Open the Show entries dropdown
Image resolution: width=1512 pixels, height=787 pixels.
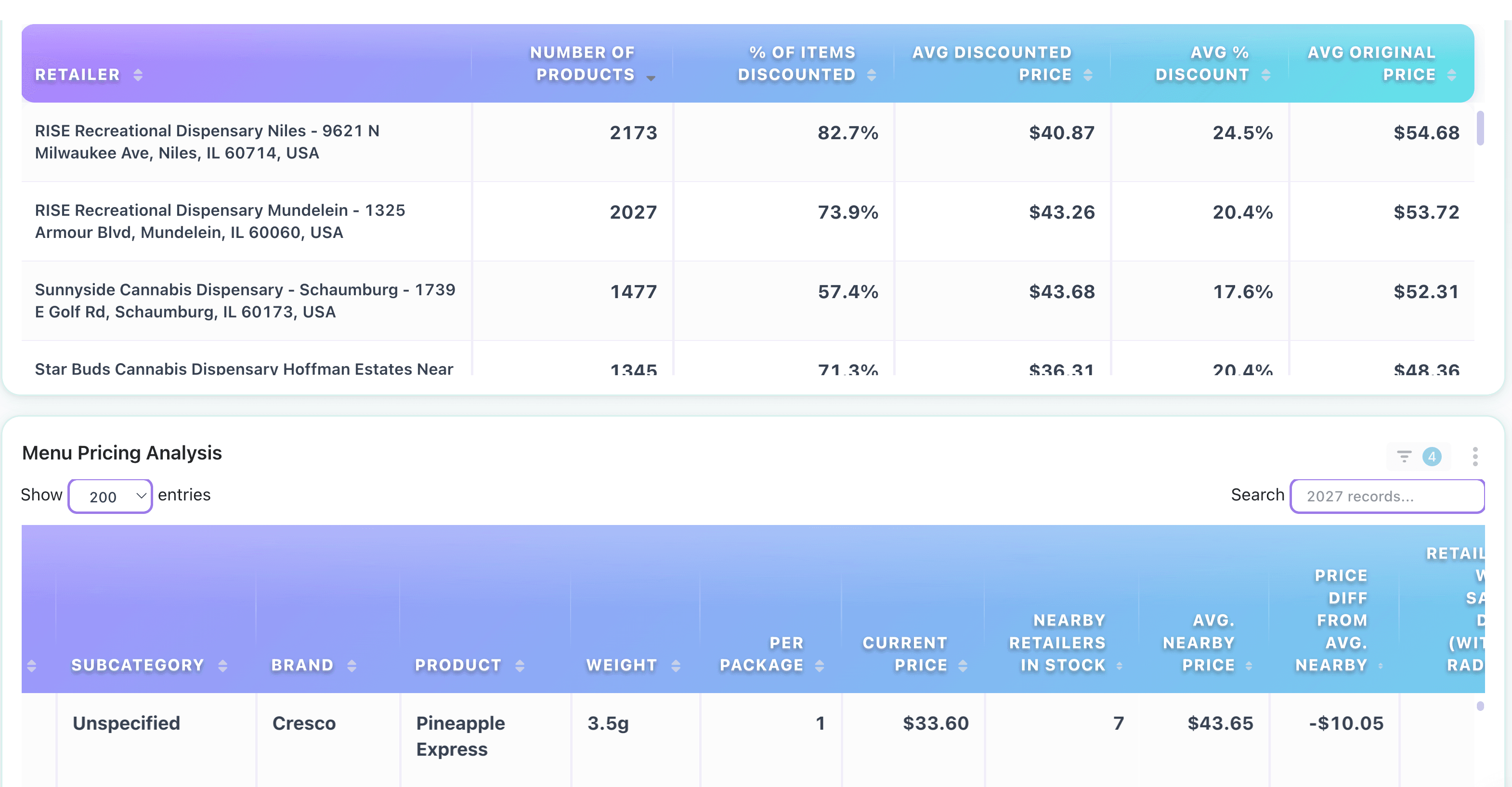pos(110,496)
